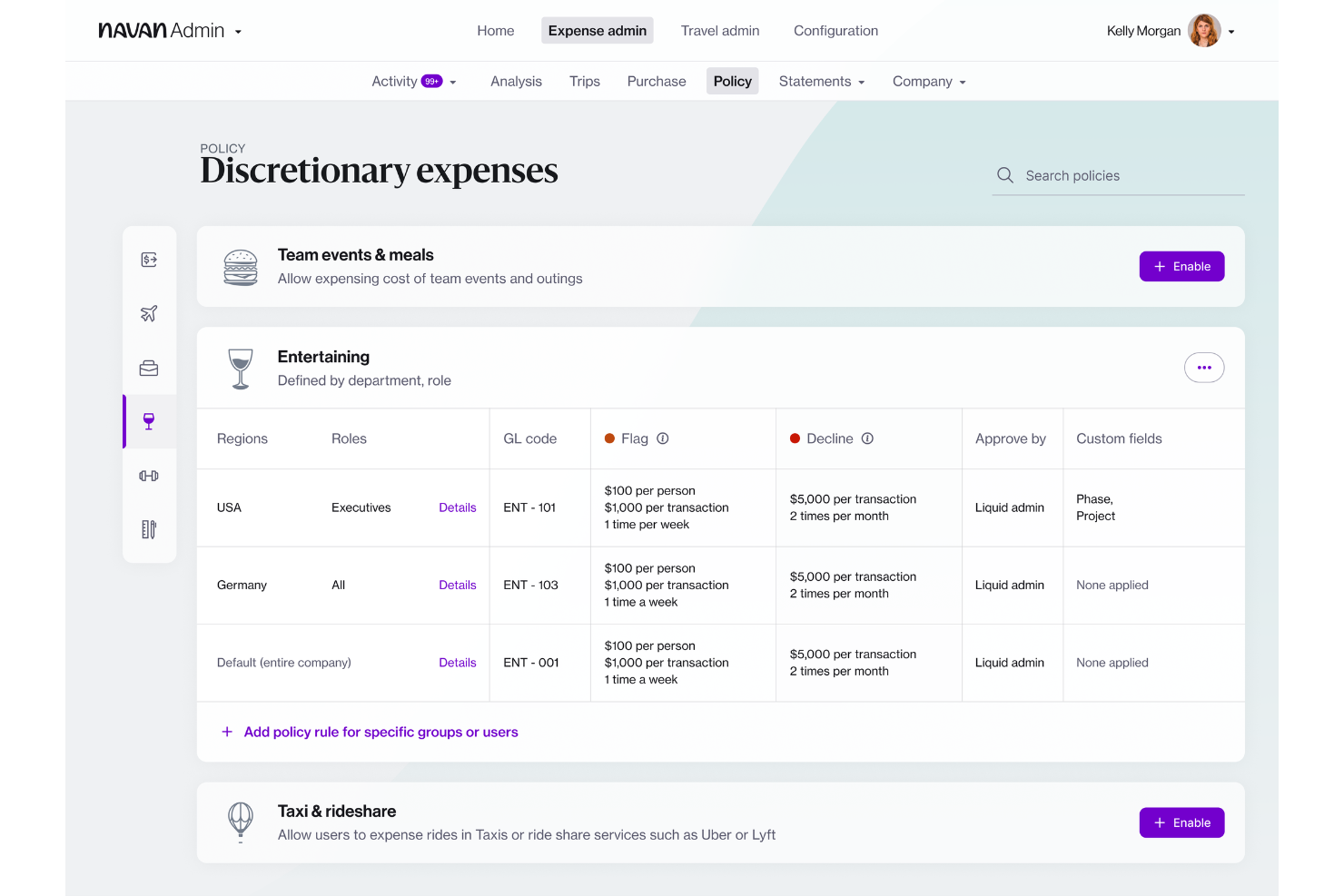Open Kelly Morgan's profile picture
Screen dimensions: 1344x896
click(1205, 30)
